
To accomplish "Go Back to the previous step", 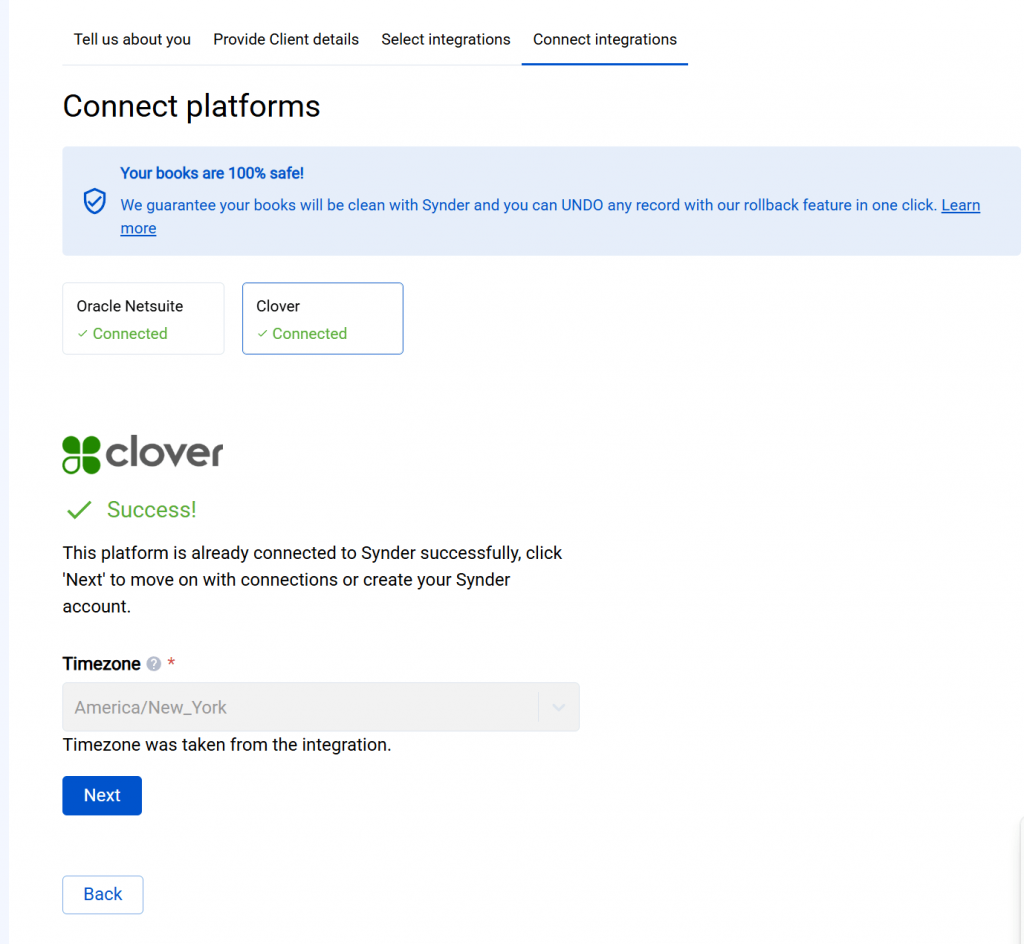I will [x=103, y=894].
